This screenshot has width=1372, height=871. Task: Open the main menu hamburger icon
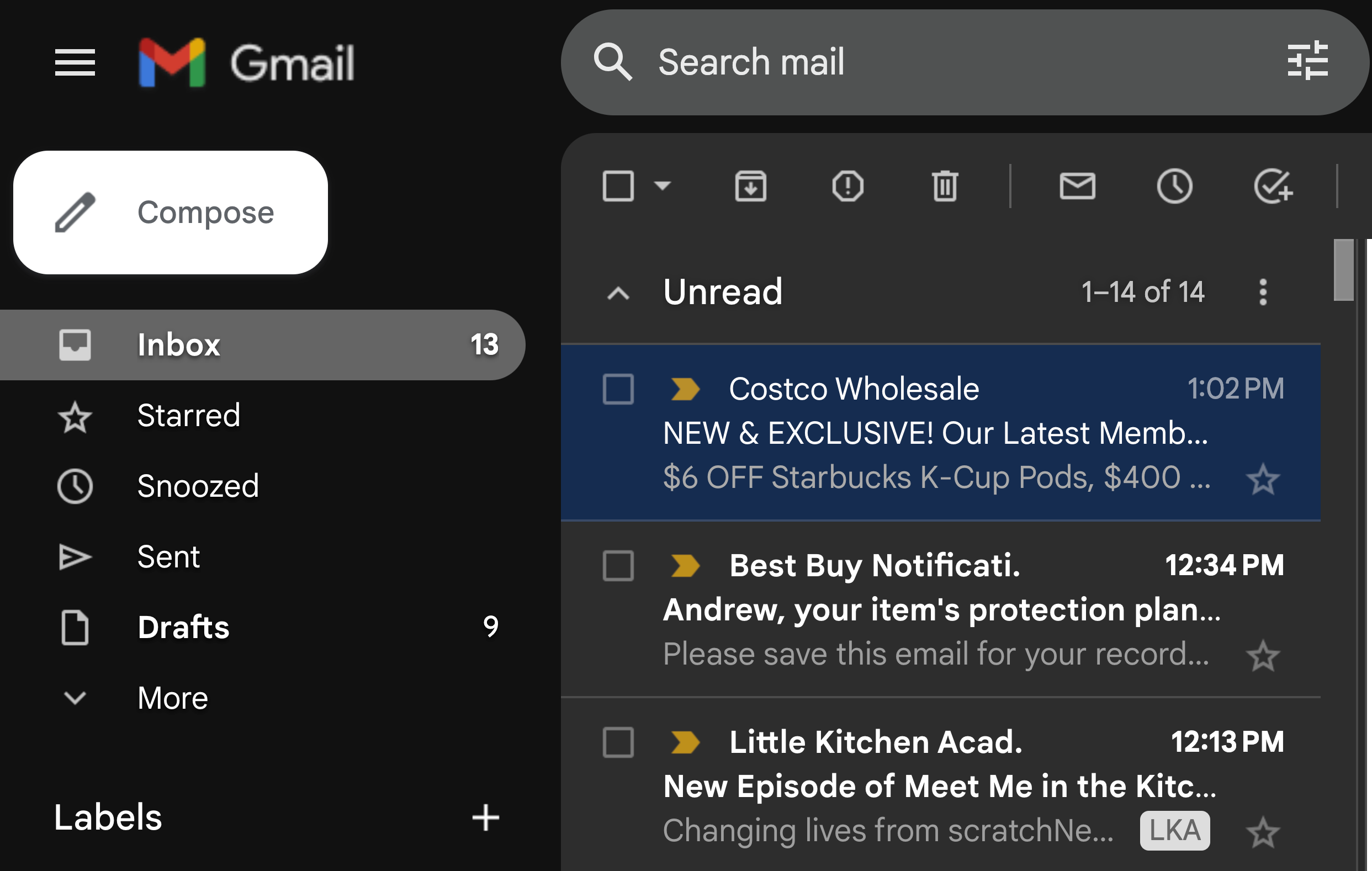(x=75, y=62)
